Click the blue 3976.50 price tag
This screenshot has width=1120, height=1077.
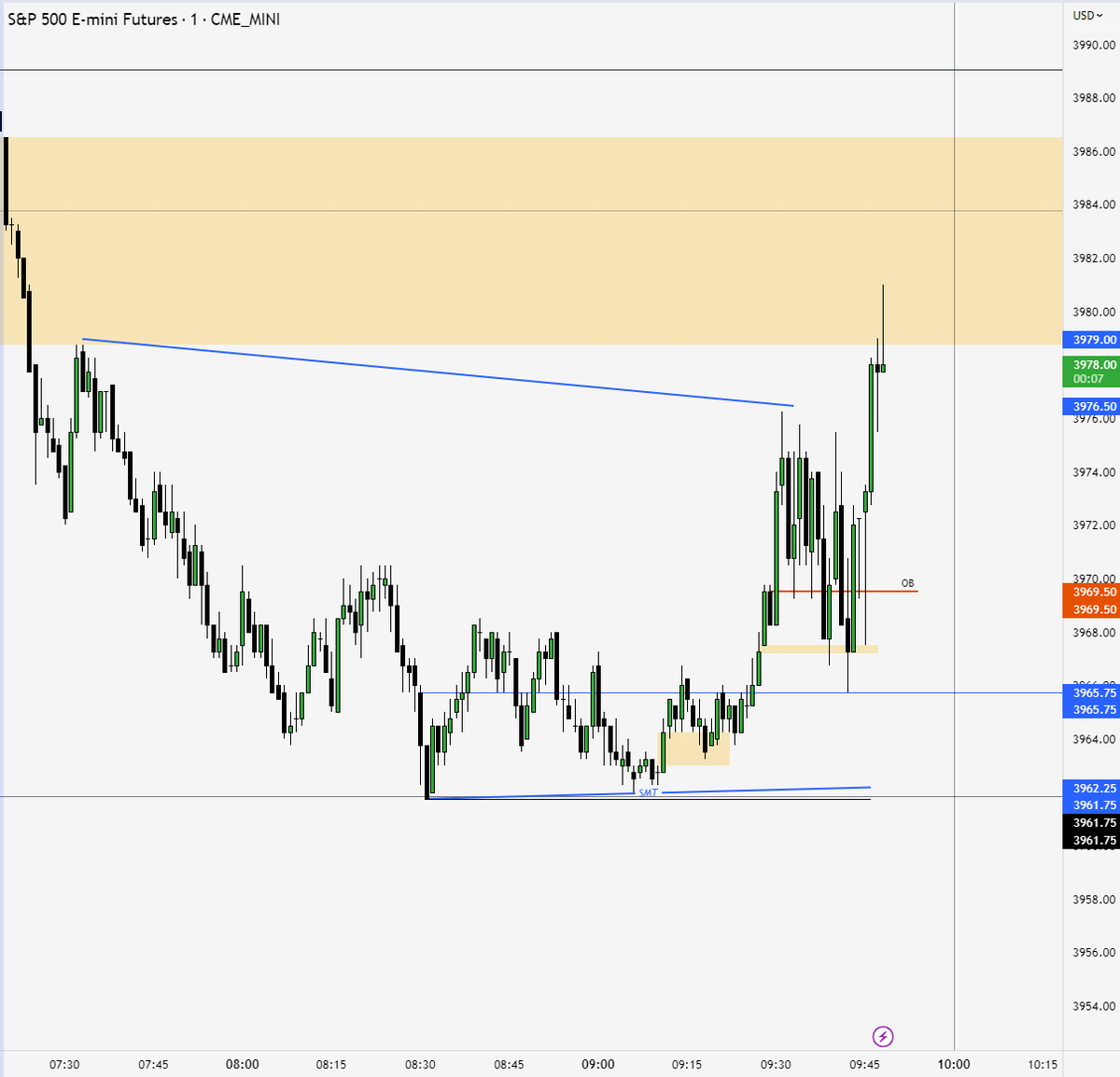(1091, 406)
